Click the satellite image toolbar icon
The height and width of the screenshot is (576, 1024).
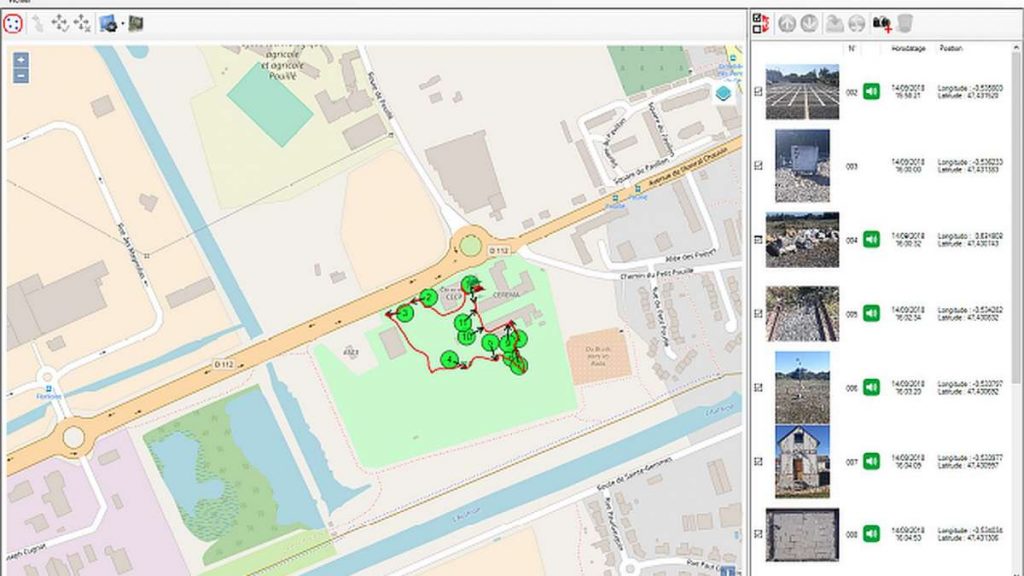click(x=136, y=24)
